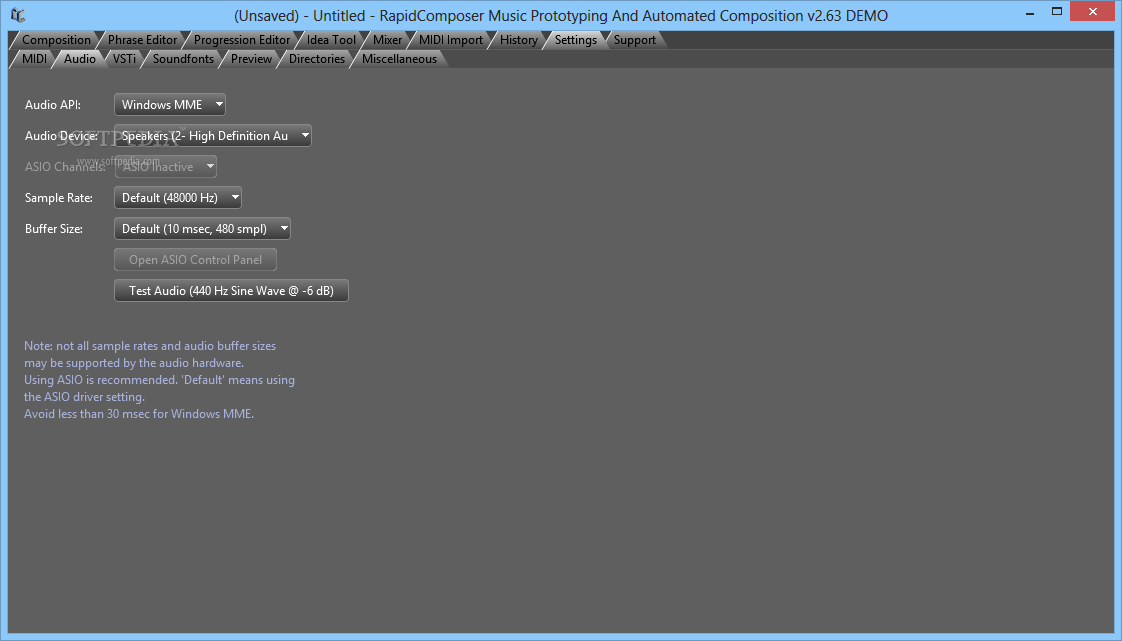The height and width of the screenshot is (641, 1122).
Task: Open the History tab
Action: [x=518, y=40]
